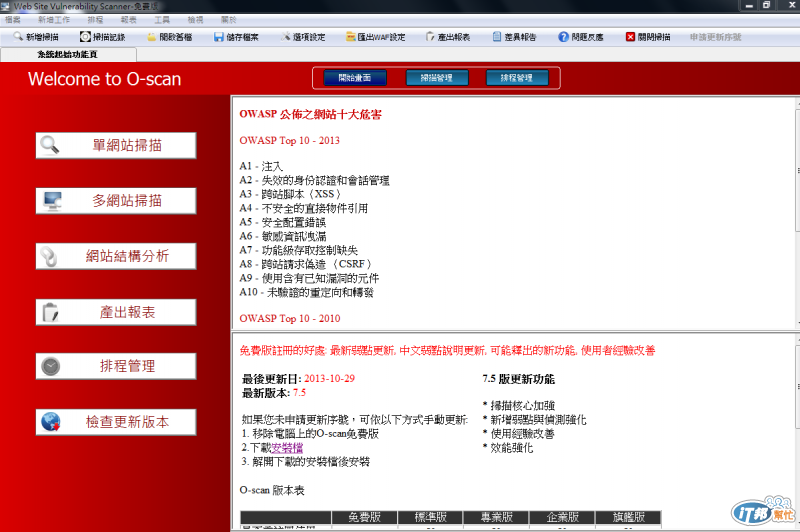
Task: Click the grayed 申請更新序號 toolbar item
Action: 715,37
